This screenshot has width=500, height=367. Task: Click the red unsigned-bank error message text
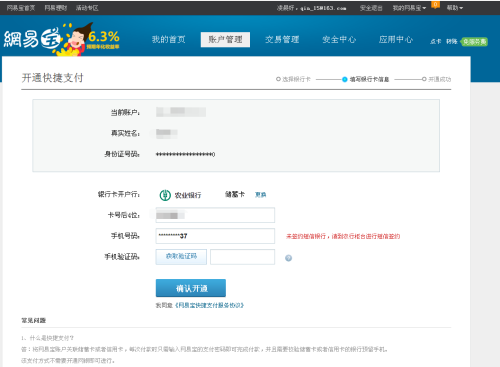pos(343,236)
